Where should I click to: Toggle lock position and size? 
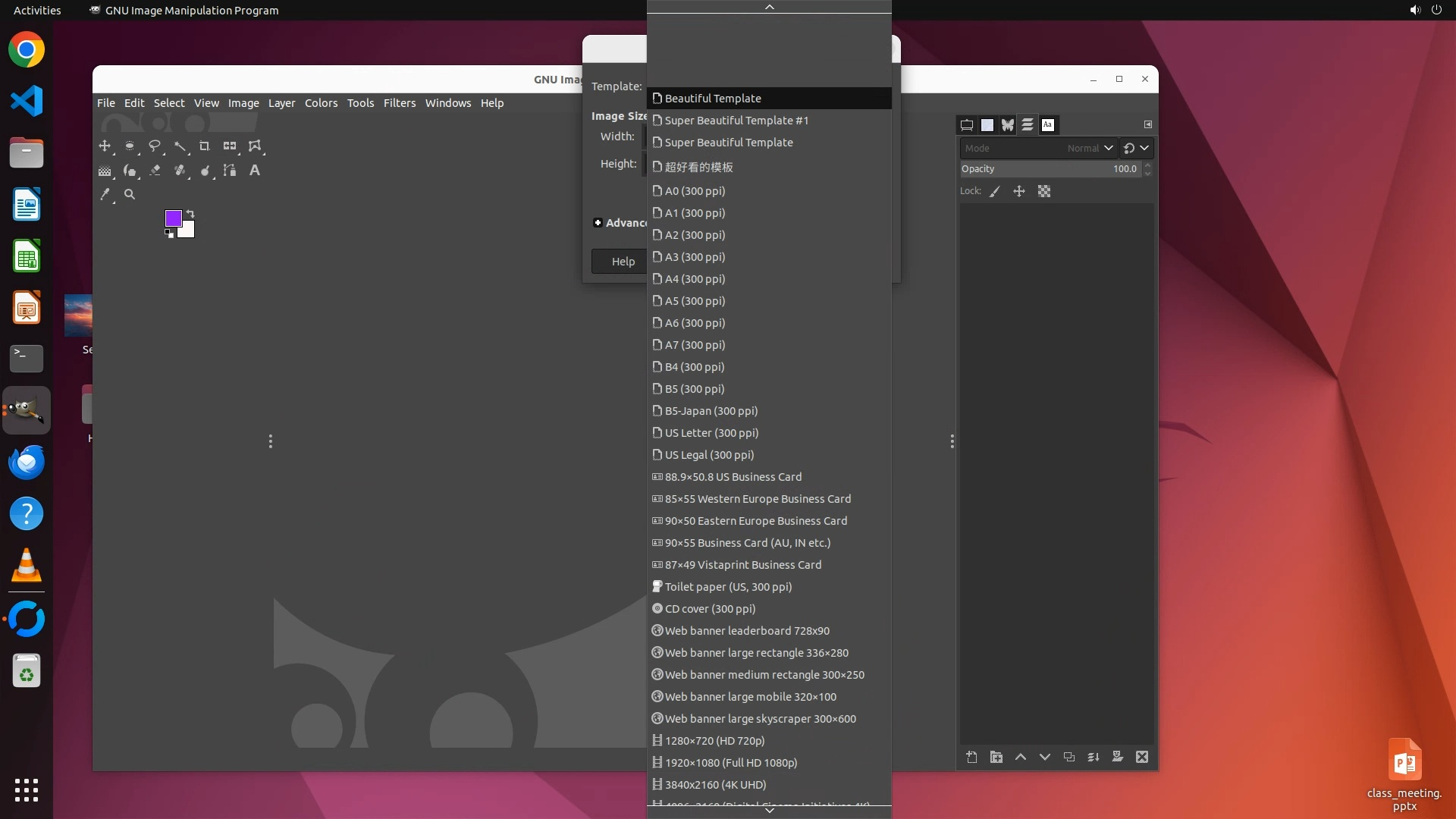[x=1019, y=192]
